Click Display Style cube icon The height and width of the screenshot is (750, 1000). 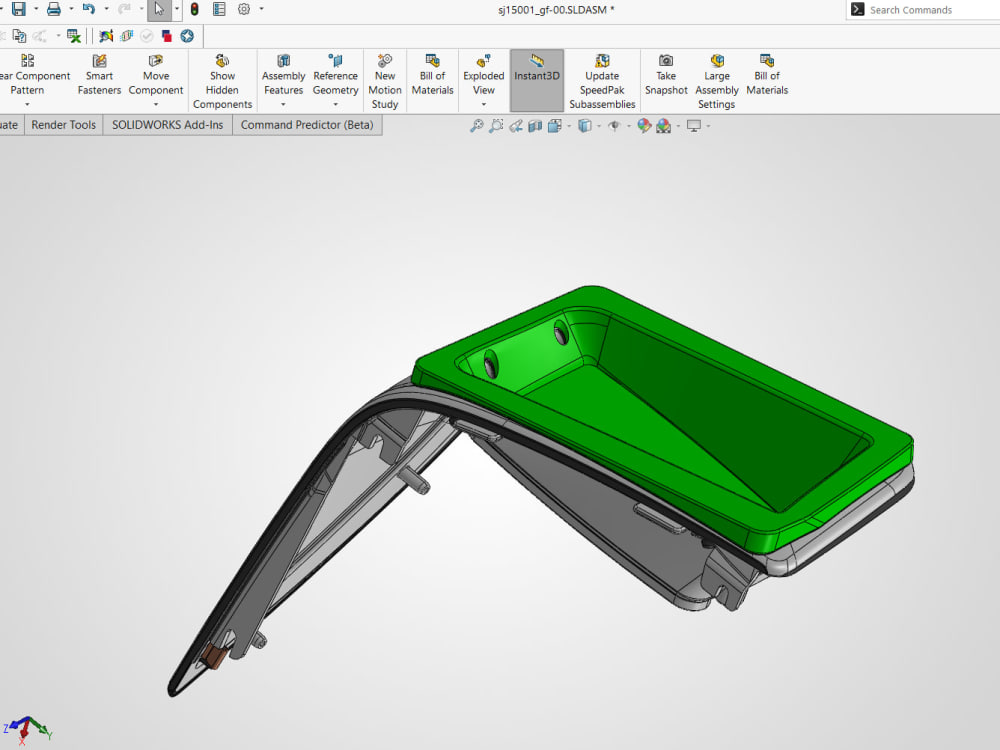tap(585, 126)
